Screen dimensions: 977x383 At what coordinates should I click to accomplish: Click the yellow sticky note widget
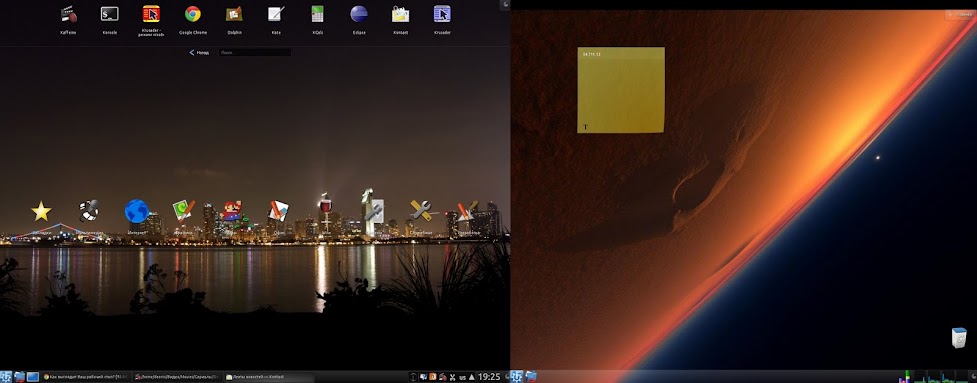(x=621, y=90)
